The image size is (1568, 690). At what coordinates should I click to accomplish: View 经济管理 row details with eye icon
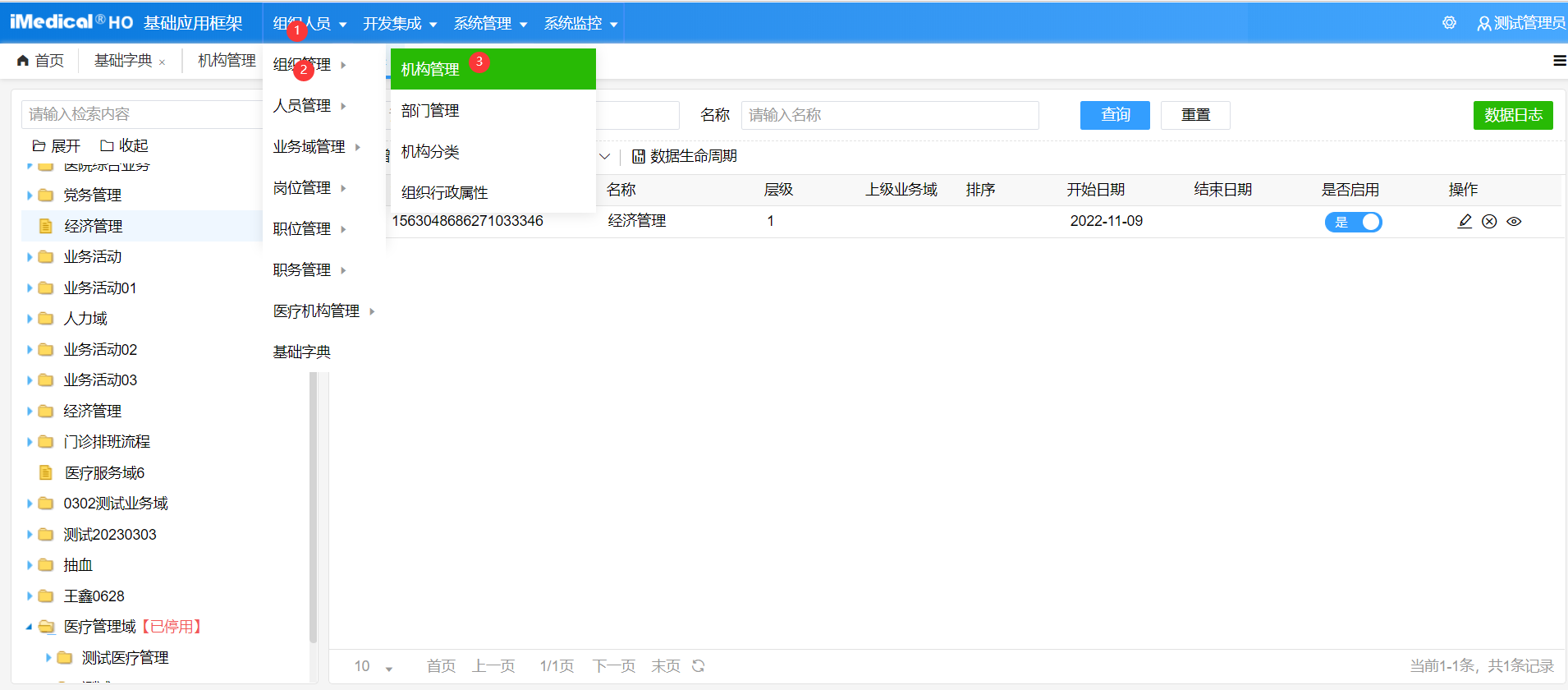coord(1514,221)
